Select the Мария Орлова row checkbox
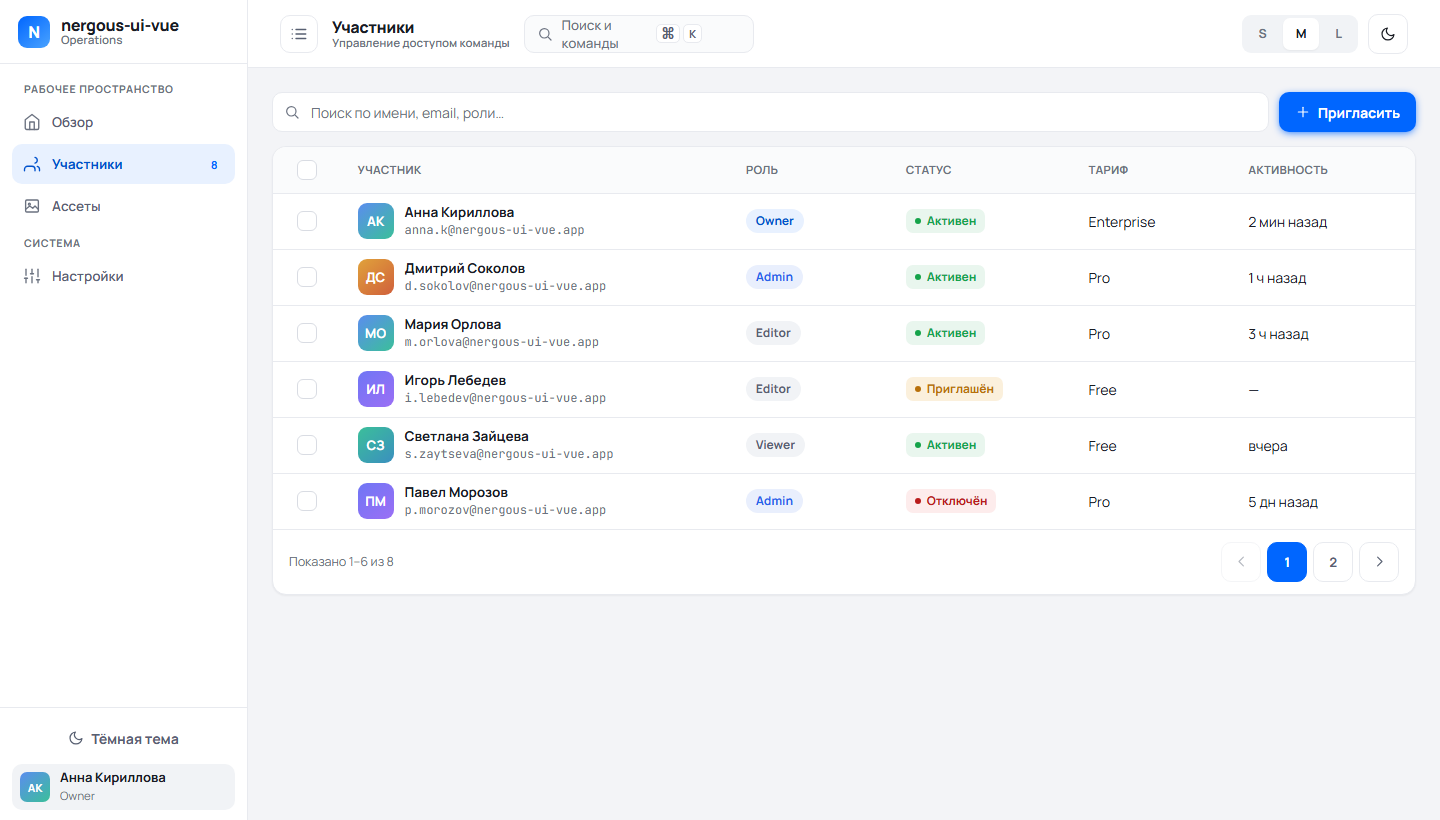 (307, 333)
